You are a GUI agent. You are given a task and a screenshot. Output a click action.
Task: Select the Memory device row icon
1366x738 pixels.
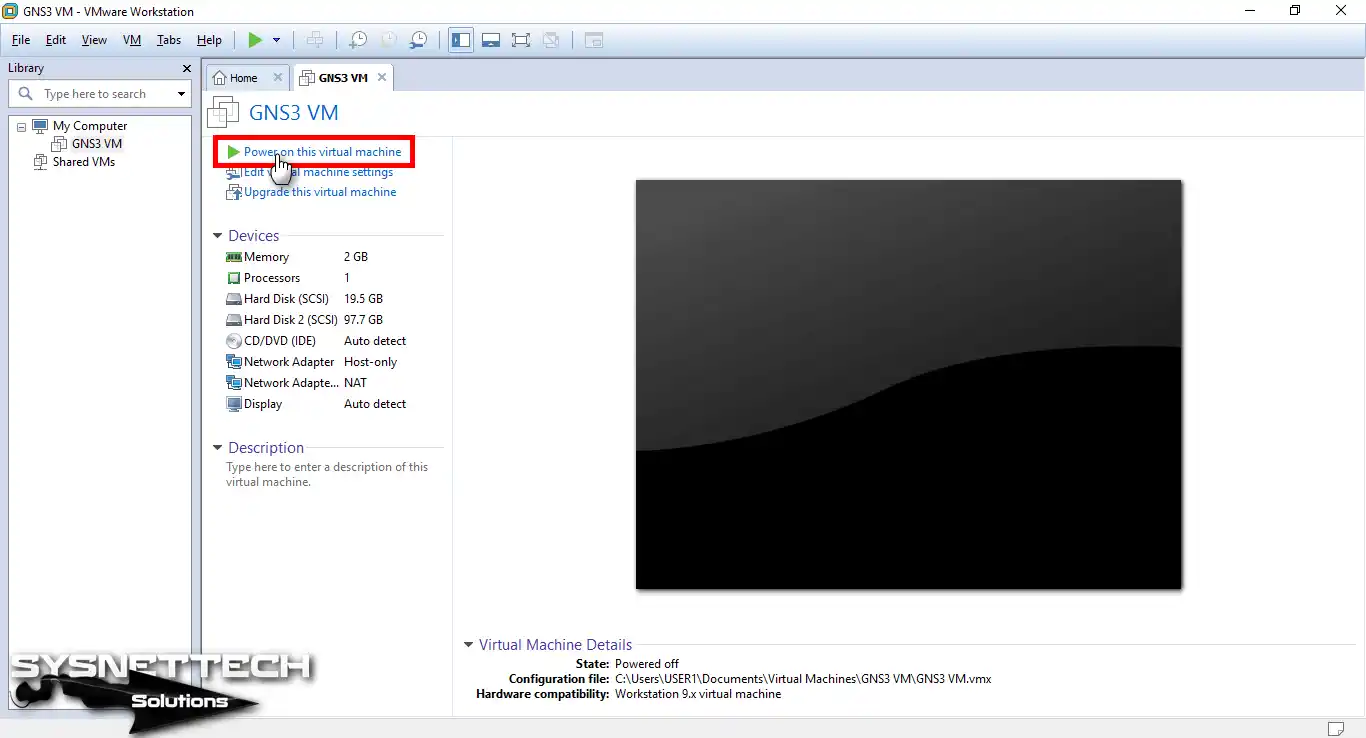tap(234, 257)
